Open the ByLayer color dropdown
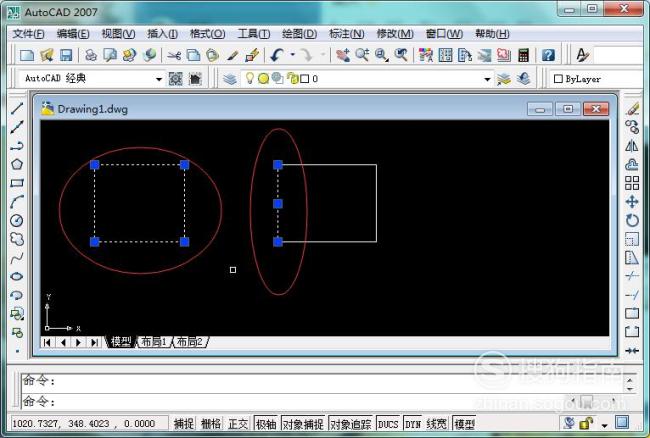The image size is (650, 438). pyautogui.click(x=597, y=79)
